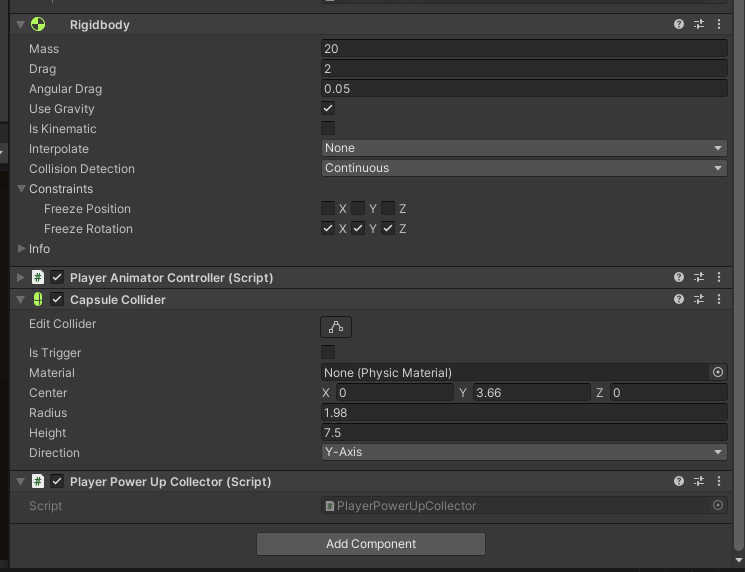Click the Radius value field
The image size is (745, 572).
tap(524, 413)
